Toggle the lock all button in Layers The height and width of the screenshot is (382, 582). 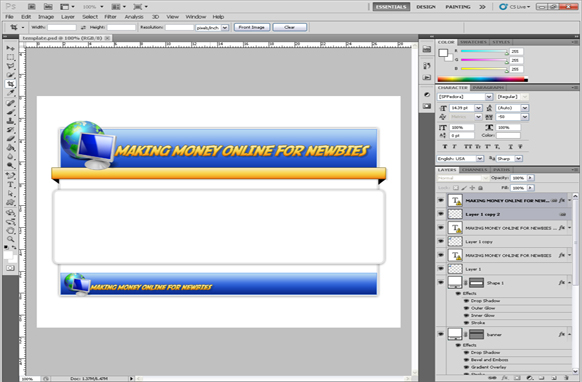(x=480, y=188)
